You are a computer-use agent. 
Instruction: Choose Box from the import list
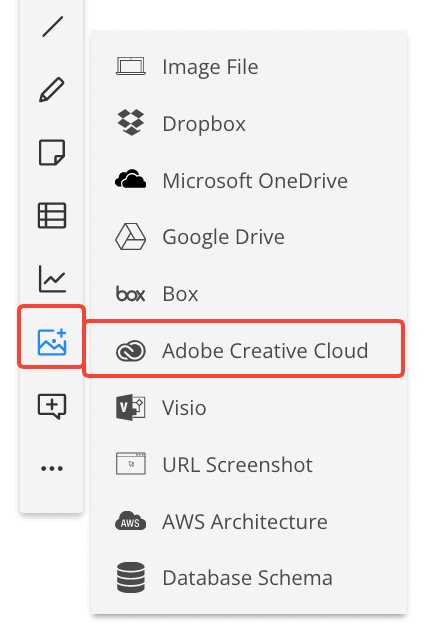[249, 294]
